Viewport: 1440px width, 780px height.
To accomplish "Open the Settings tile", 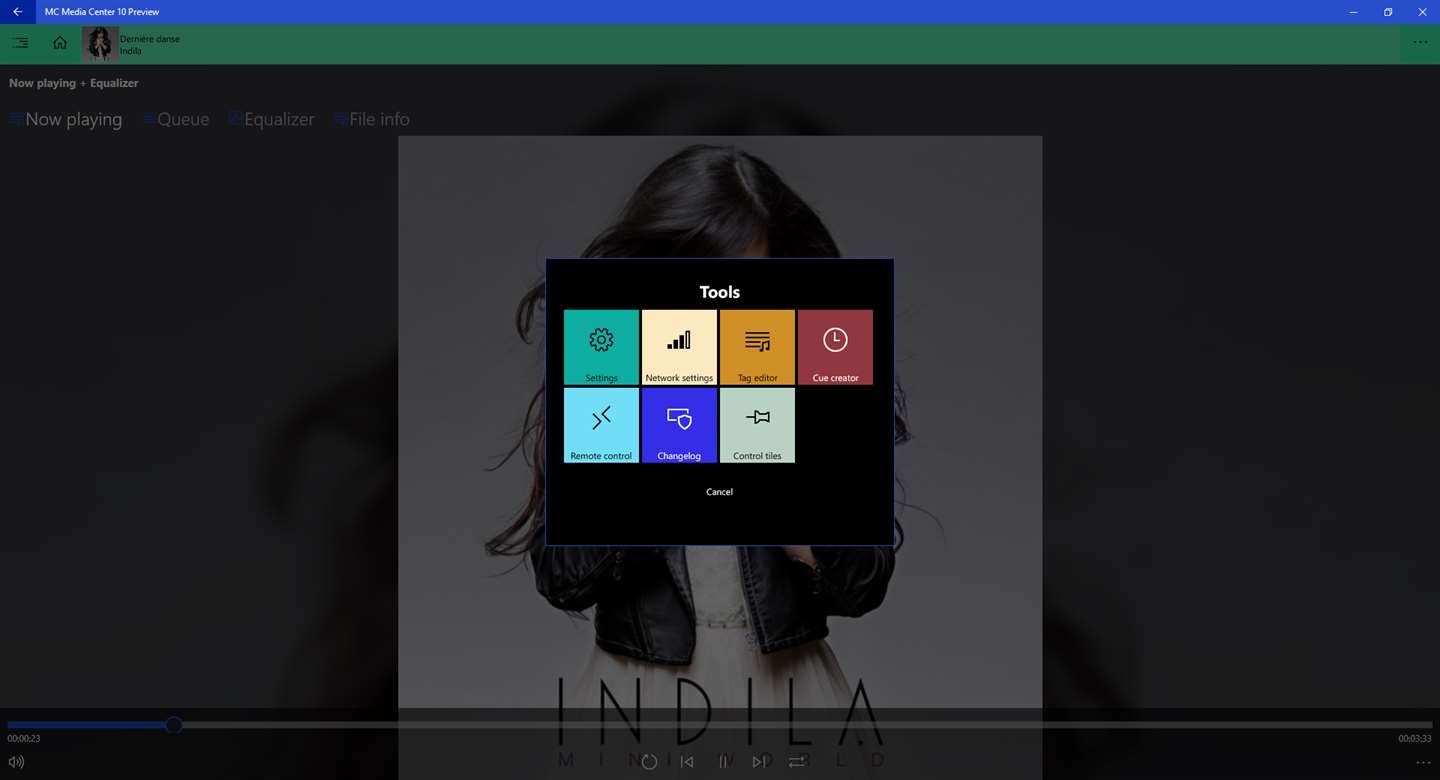I will [x=601, y=347].
